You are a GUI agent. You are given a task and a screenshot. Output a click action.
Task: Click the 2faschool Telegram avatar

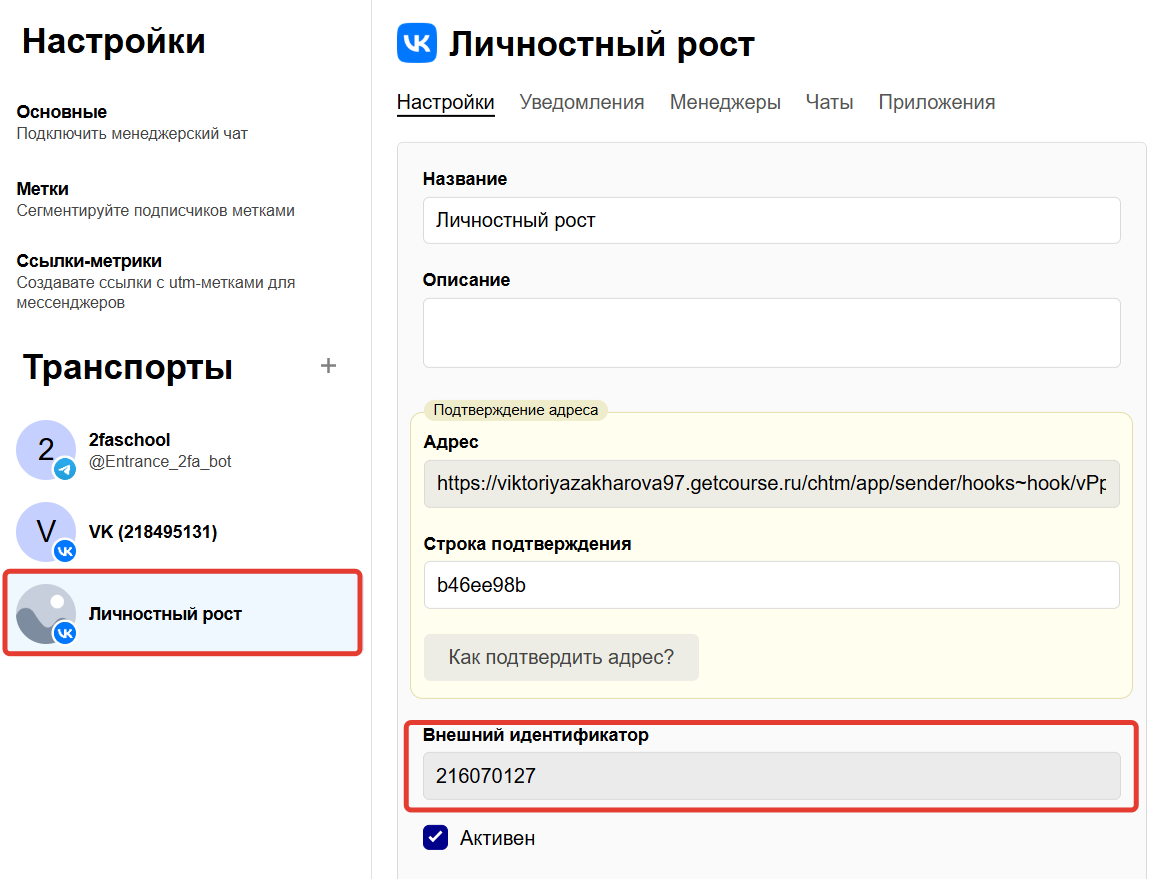point(46,450)
